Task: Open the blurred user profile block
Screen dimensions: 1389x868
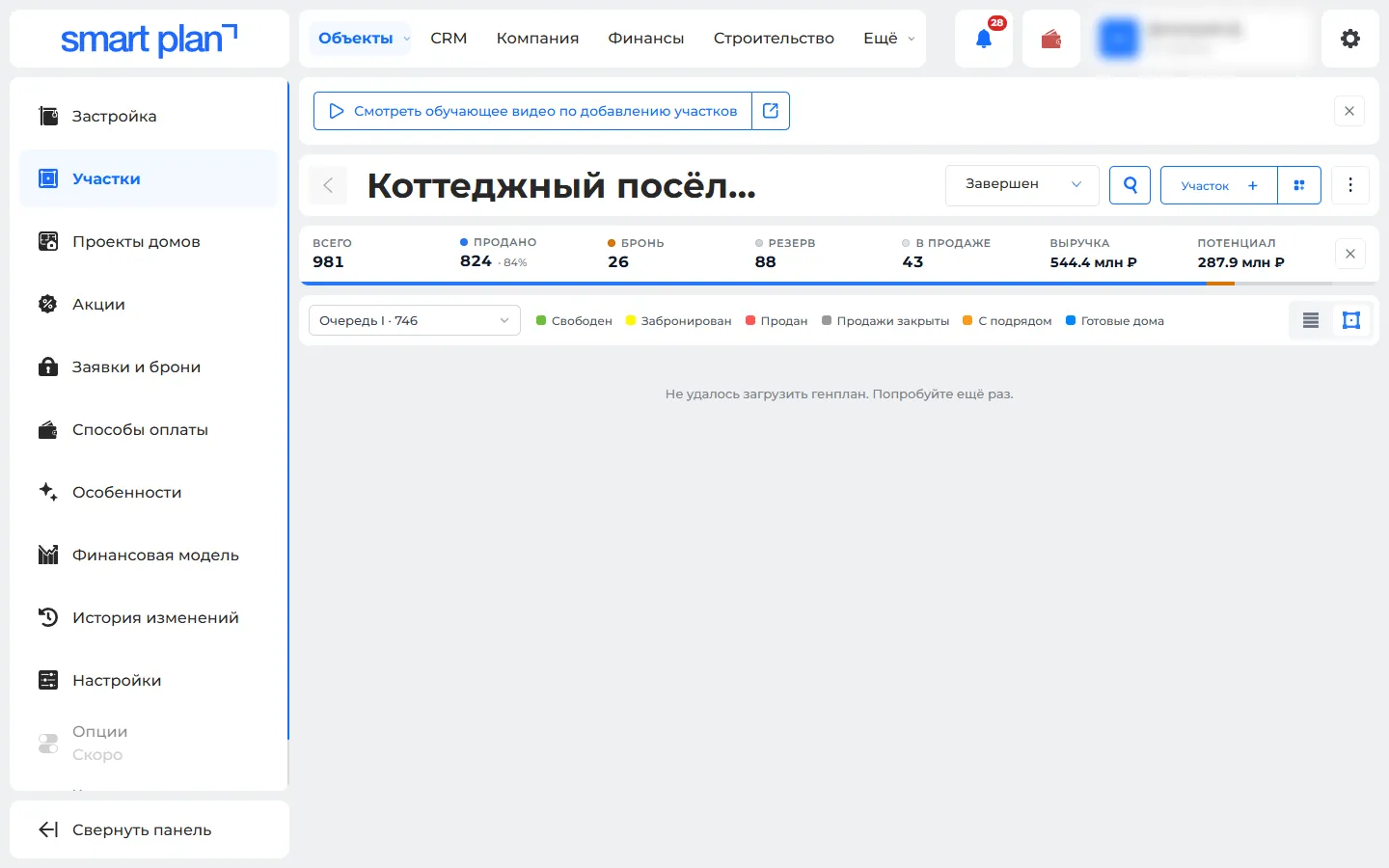Action: click(1200, 39)
